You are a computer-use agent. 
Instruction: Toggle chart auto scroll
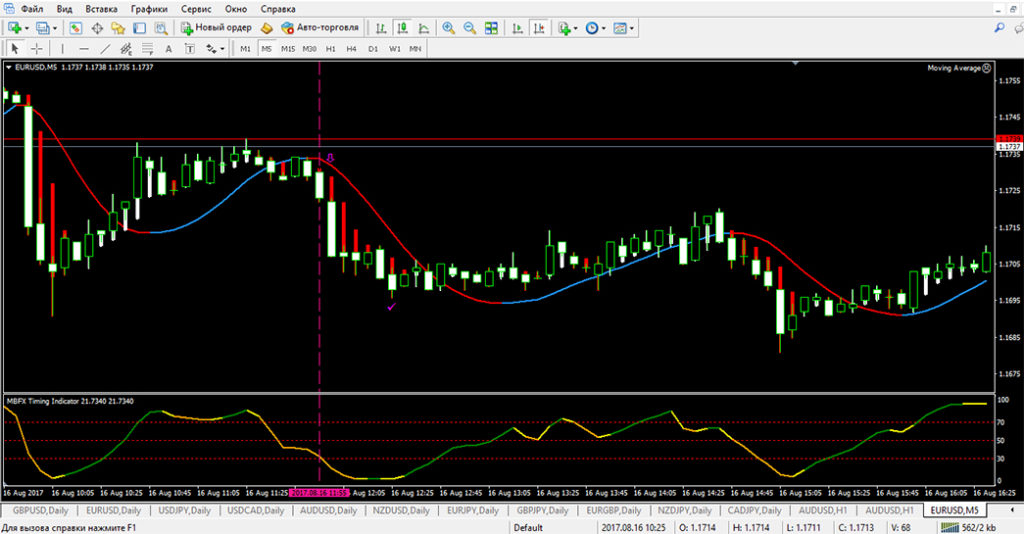pyautogui.click(x=517, y=28)
